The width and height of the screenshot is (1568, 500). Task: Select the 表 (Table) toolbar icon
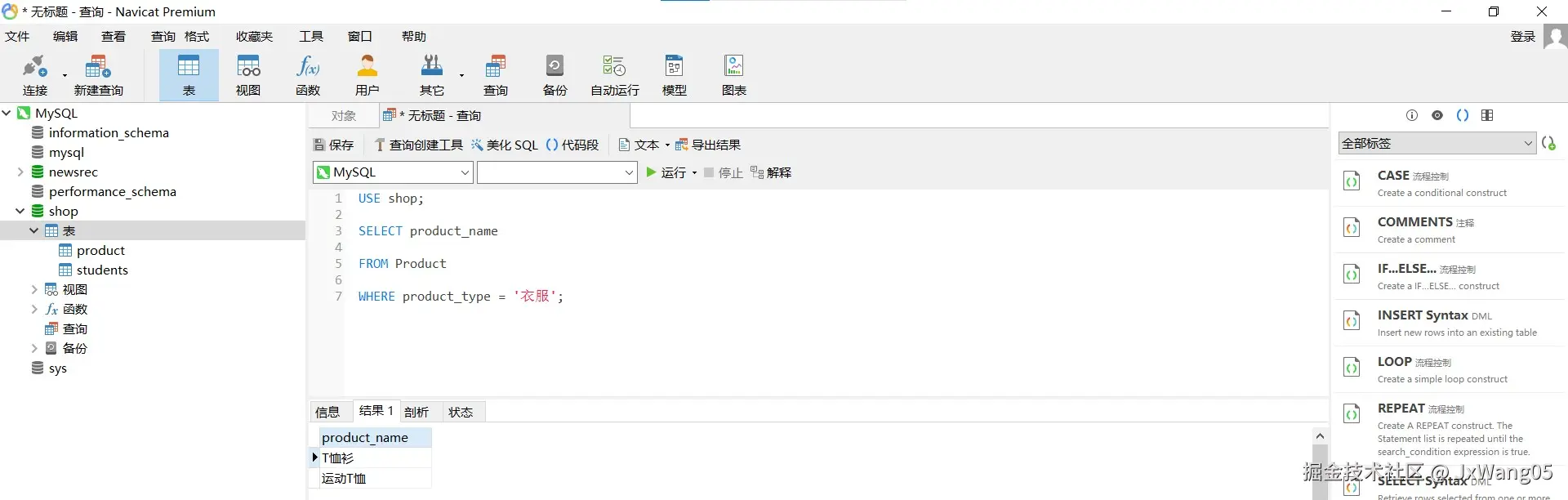click(189, 75)
